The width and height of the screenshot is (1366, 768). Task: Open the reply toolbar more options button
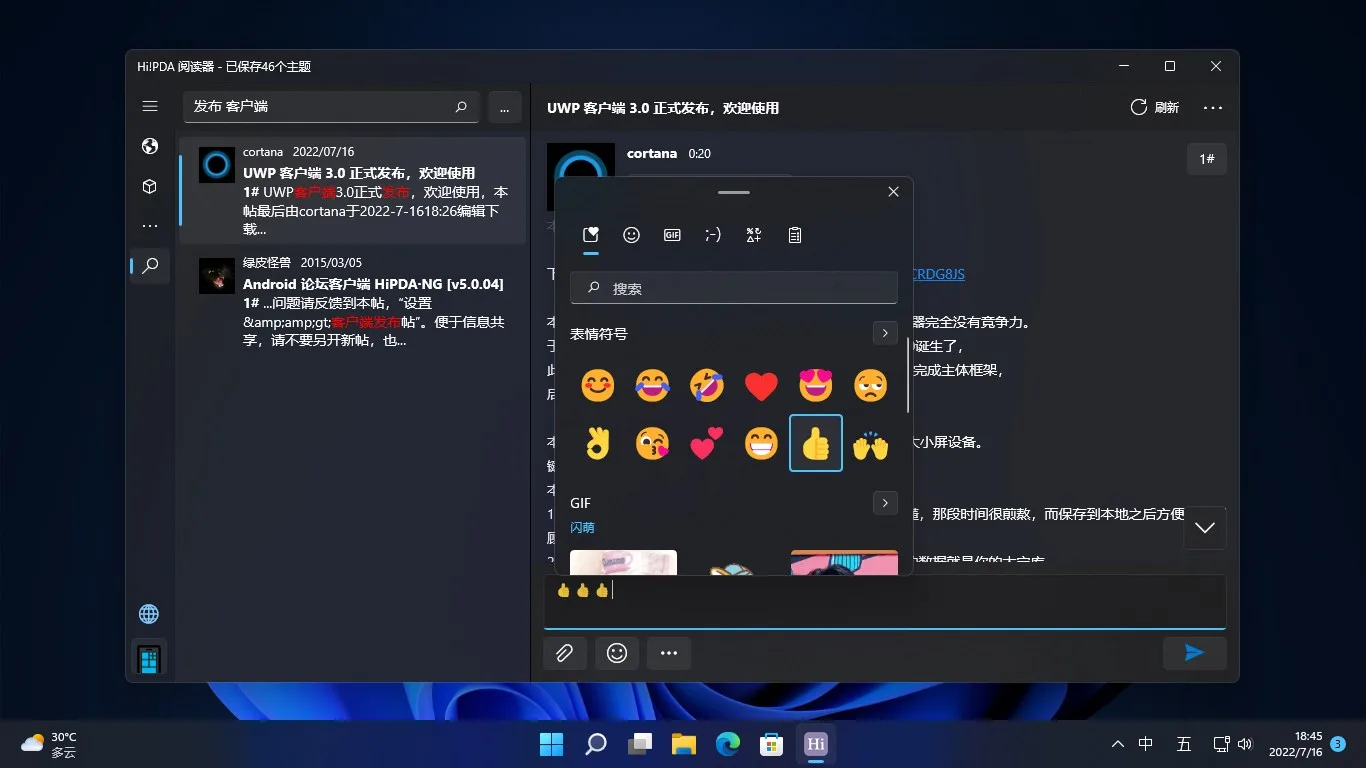coord(669,653)
